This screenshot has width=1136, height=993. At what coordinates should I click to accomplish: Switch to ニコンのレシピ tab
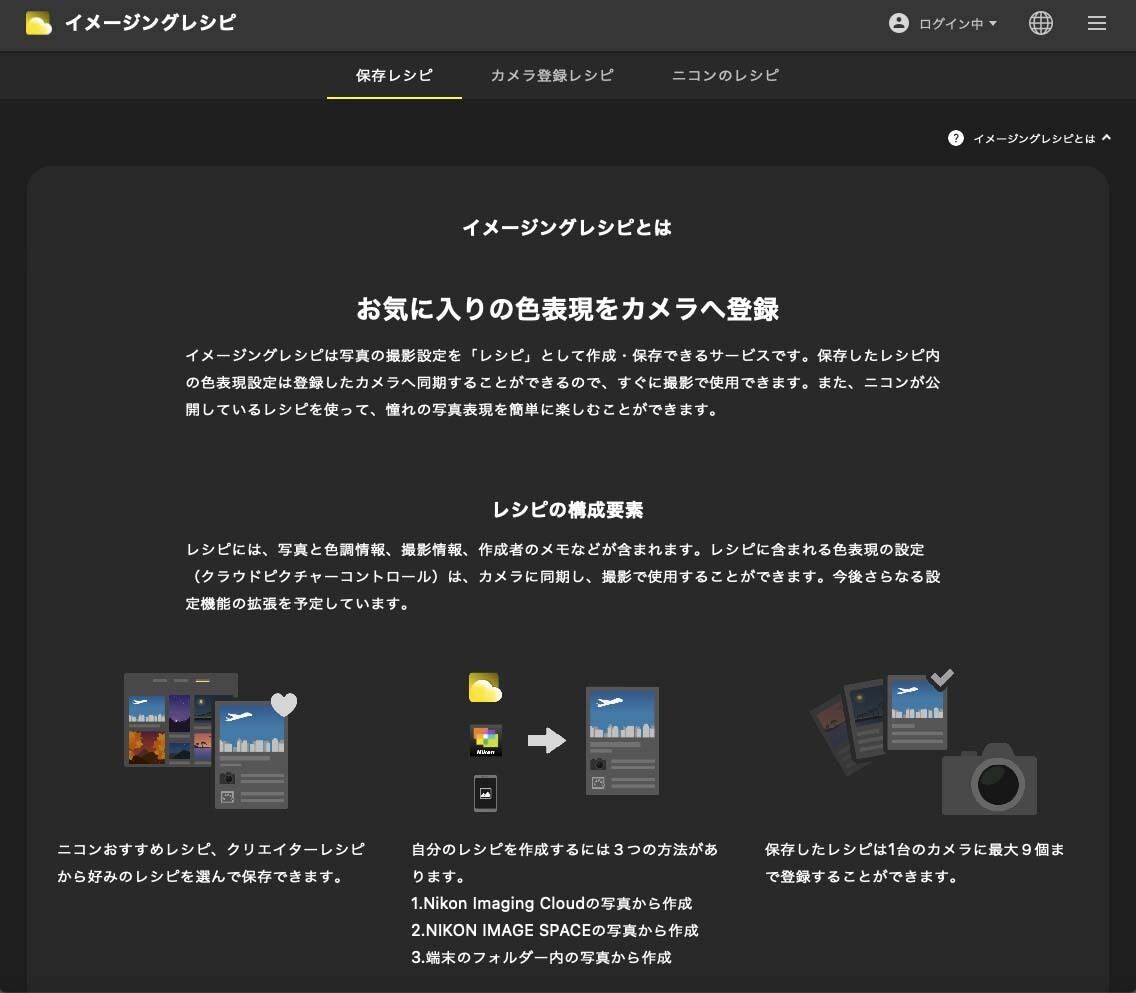pos(724,75)
